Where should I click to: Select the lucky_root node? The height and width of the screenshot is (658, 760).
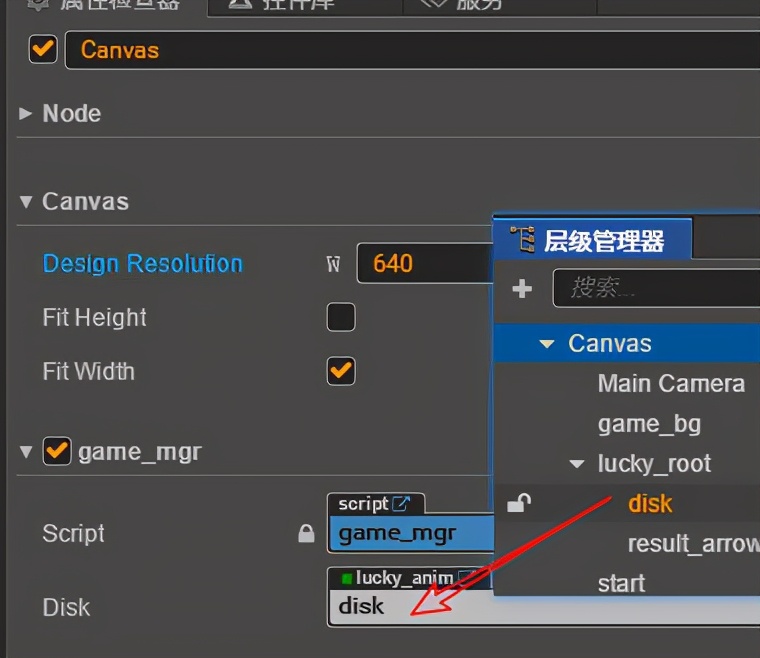click(x=654, y=464)
